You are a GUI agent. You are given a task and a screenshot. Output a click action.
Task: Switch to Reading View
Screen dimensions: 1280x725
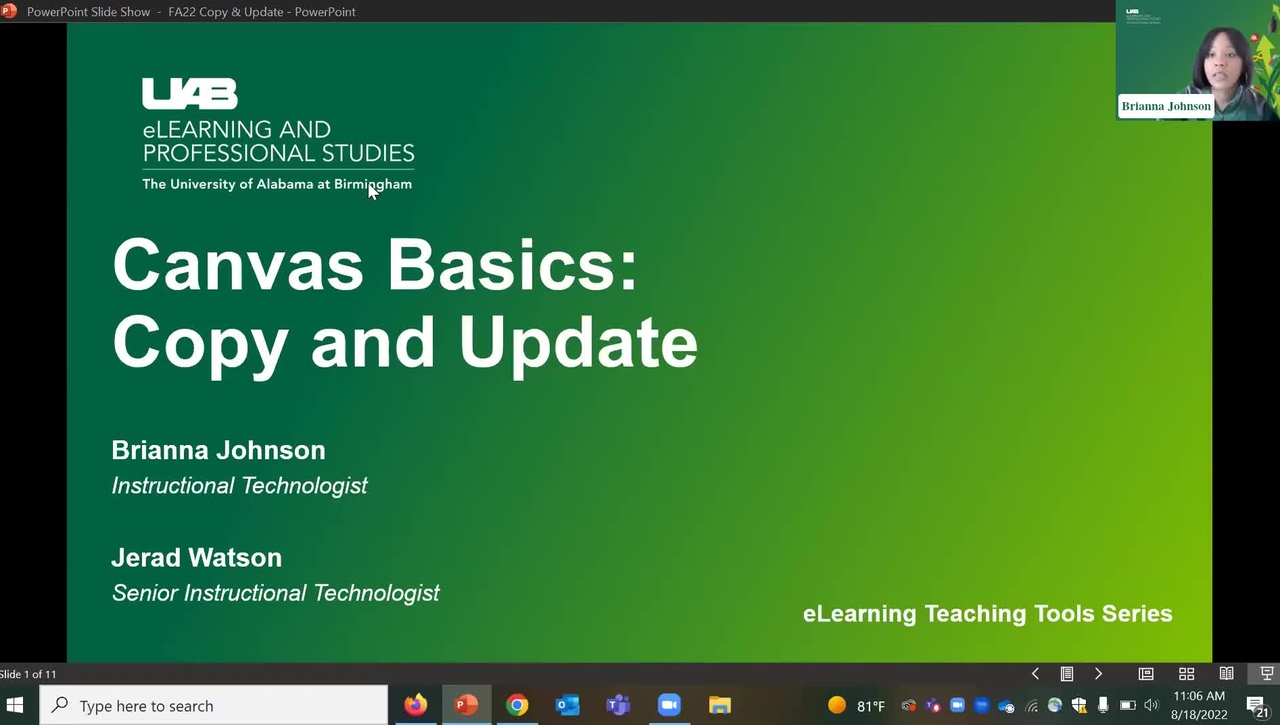point(1226,674)
